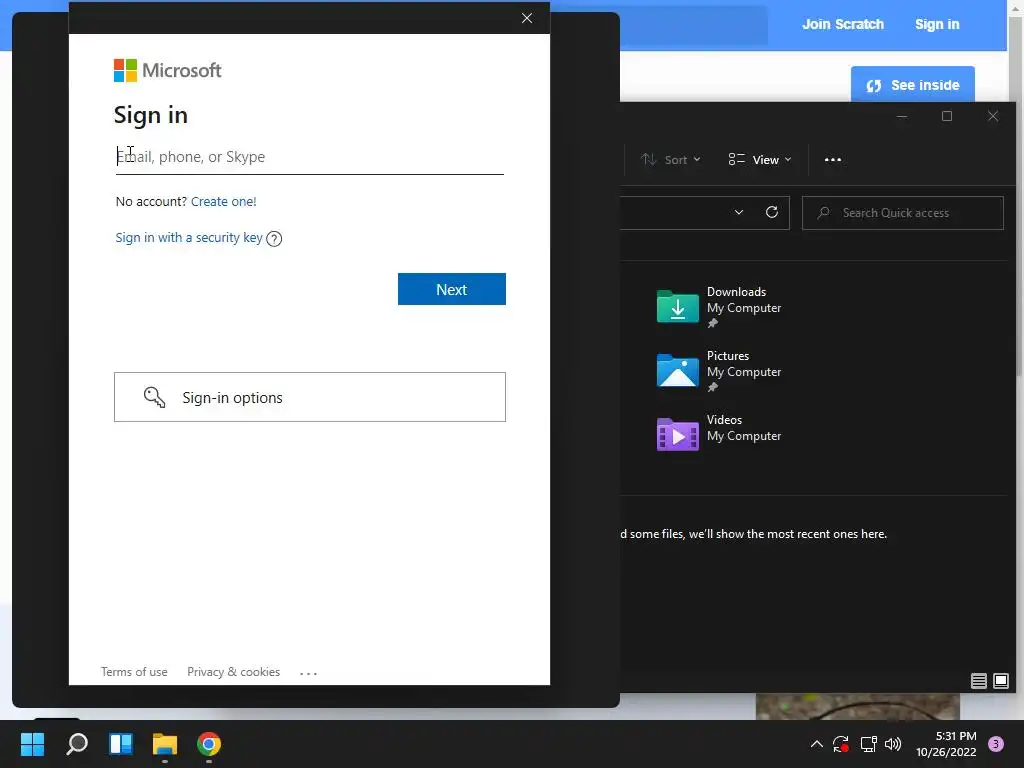Image resolution: width=1024 pixels, height=768 pixels.
Task: Click the Microsoft logo in dialog
Action: click(168, 71)
